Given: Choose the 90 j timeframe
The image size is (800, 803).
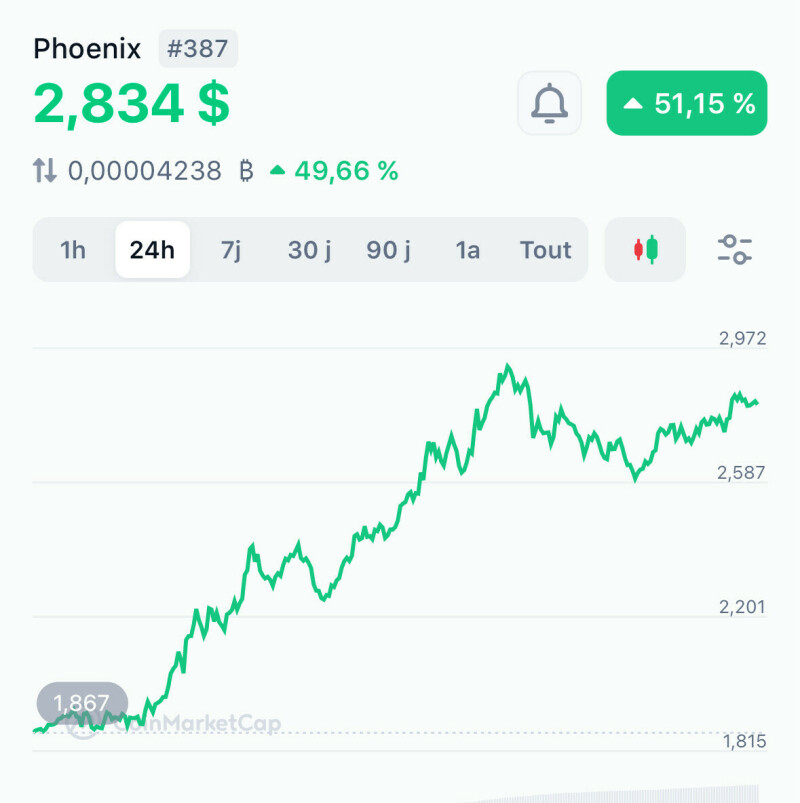Looking at the screenshot, I should (388, 250).
